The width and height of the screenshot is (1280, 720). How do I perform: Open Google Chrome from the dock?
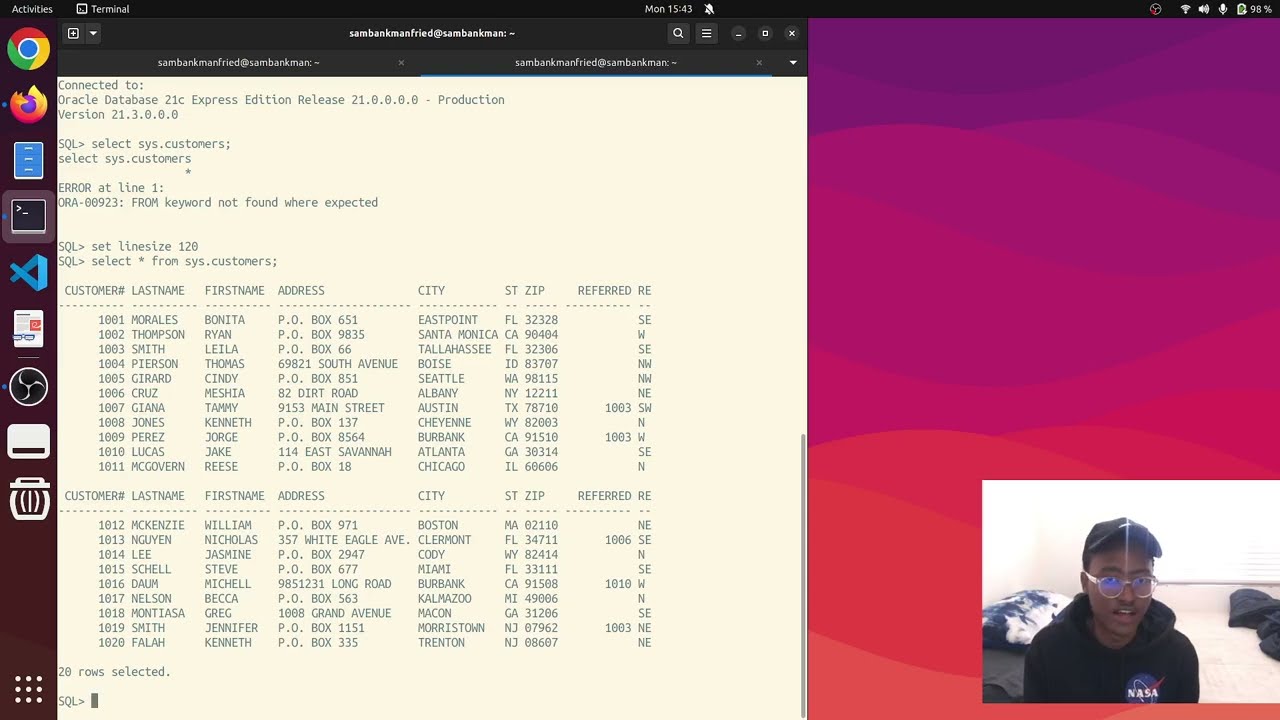coord(28,49)
